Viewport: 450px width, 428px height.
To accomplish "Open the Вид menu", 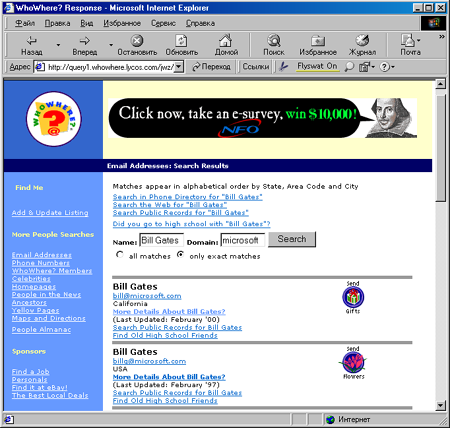I will point(86,23).
